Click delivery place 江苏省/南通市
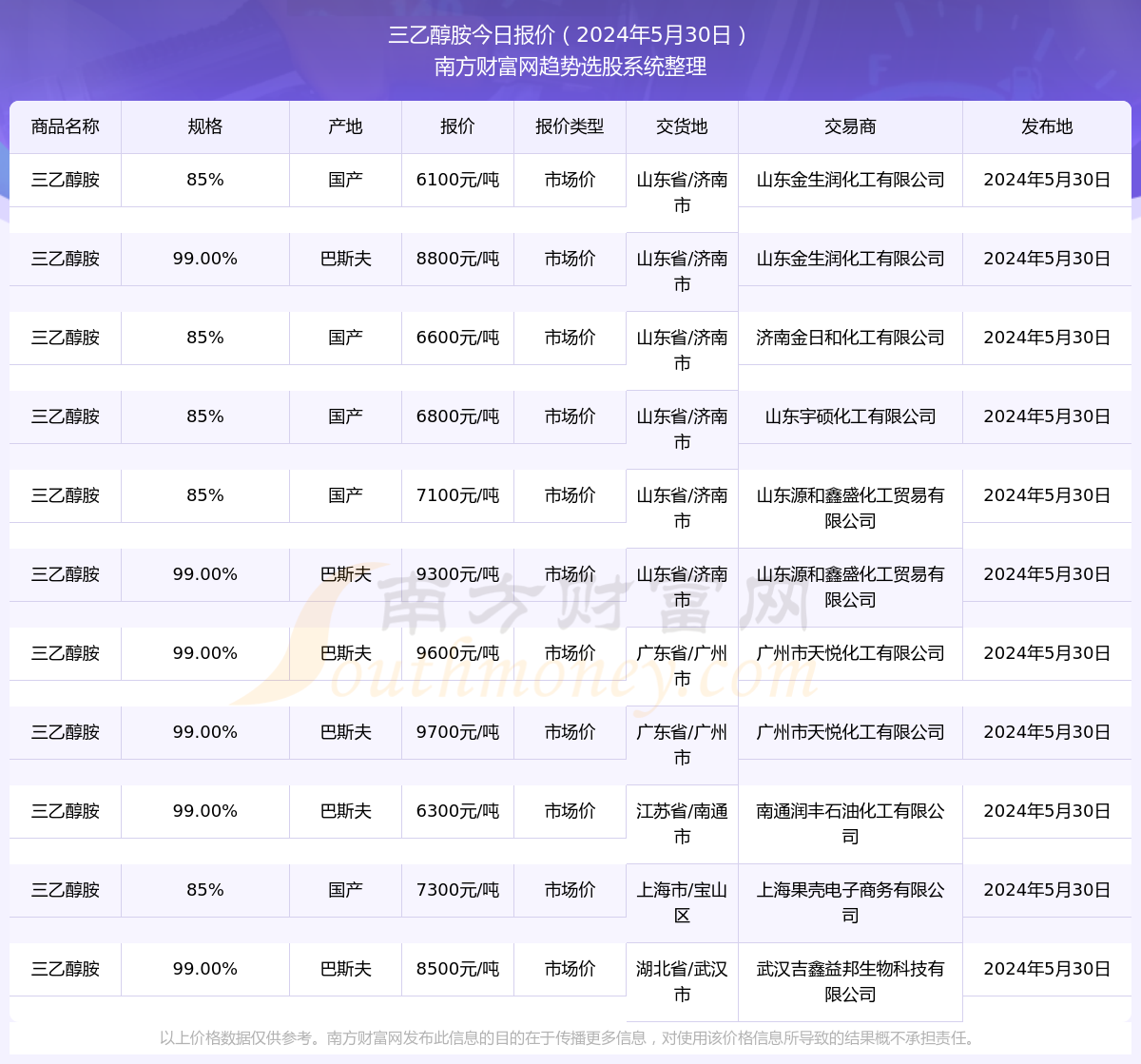This screenshot has height=1064, width=1141. 682,823
